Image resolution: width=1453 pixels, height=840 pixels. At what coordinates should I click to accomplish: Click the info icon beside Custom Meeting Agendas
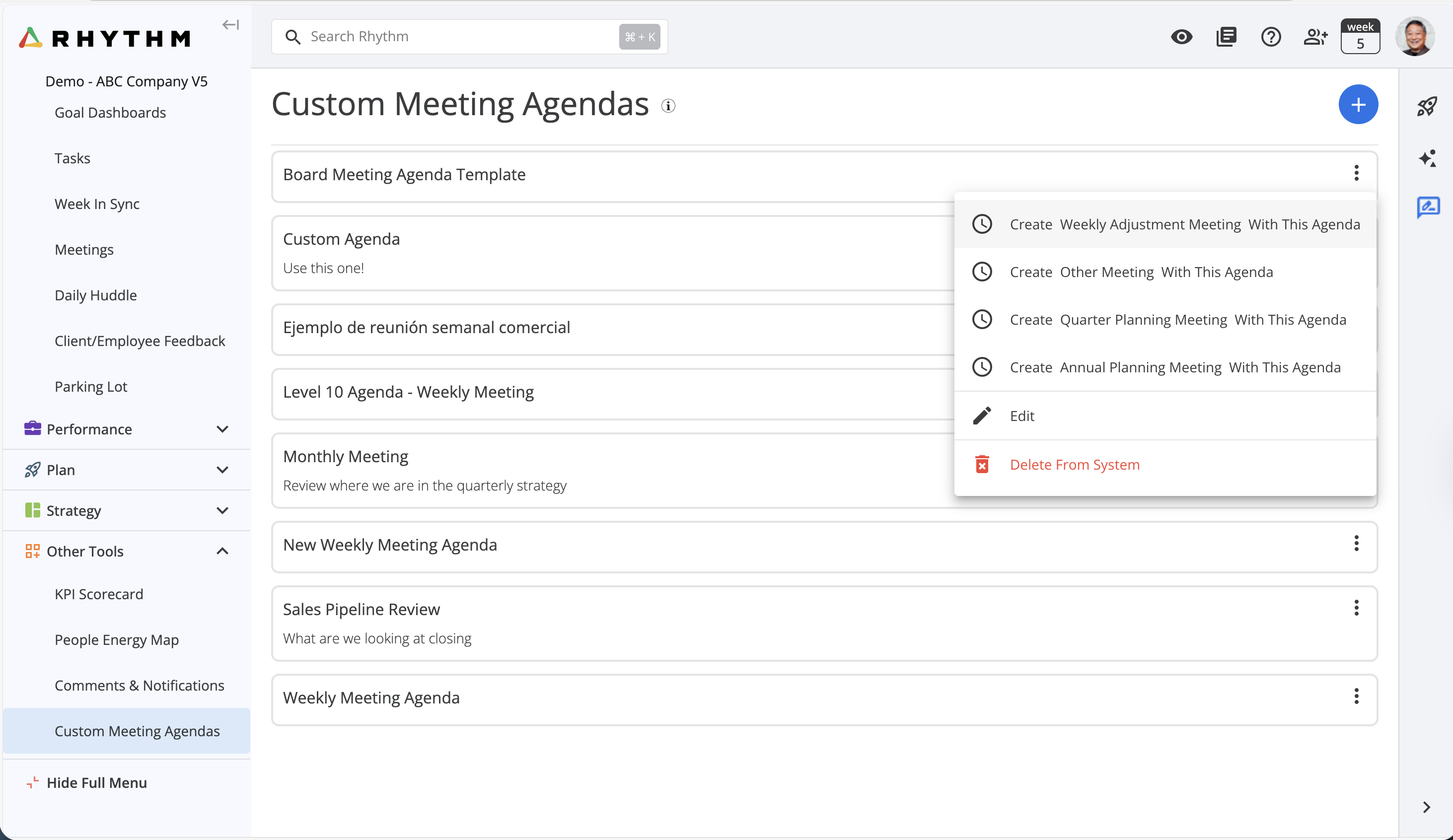tap(668, 106)
